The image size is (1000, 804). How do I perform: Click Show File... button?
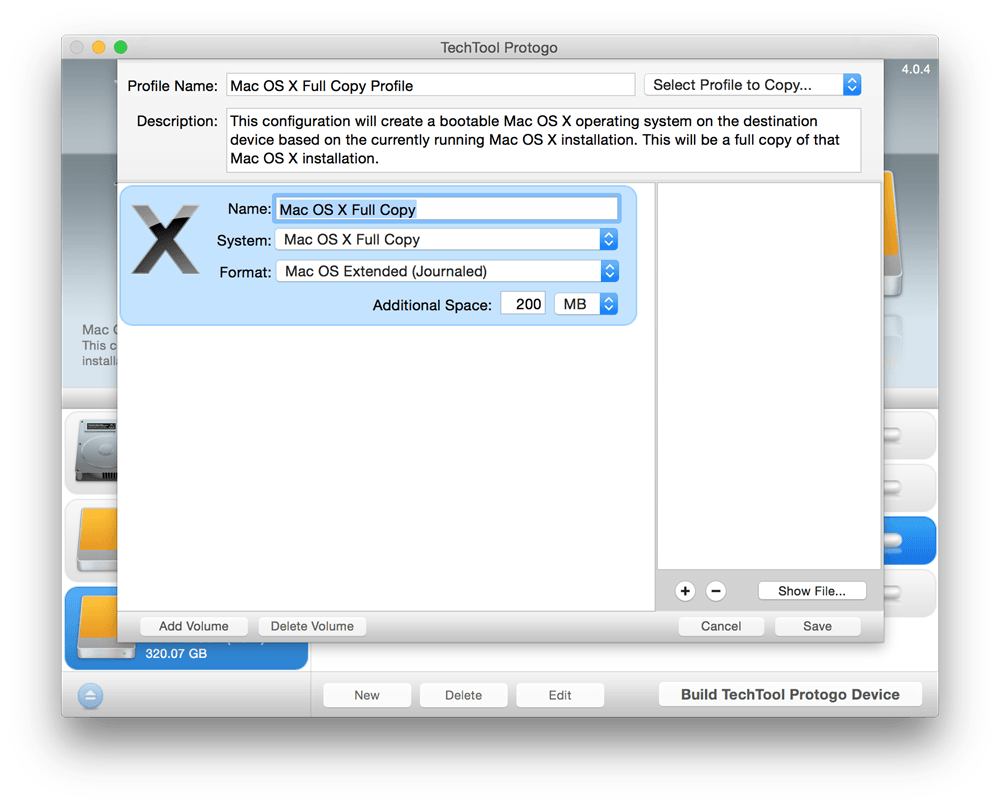click(x=812, y=591)
